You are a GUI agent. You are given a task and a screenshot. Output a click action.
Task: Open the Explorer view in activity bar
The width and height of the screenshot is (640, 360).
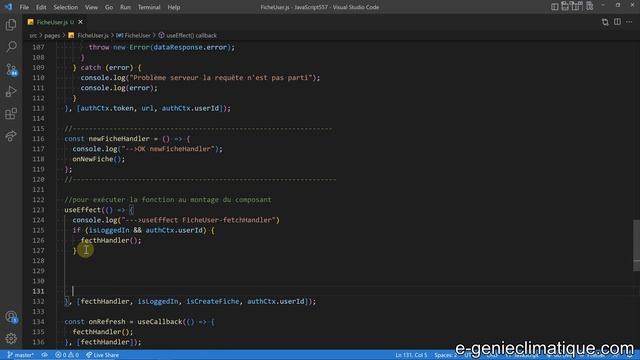[11, 25]
